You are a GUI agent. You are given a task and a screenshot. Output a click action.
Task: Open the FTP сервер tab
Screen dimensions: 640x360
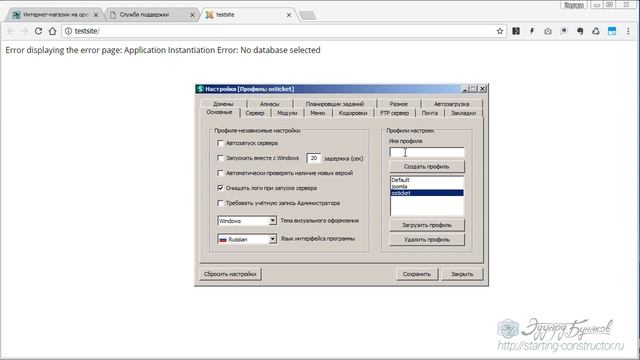coord(394,113)
